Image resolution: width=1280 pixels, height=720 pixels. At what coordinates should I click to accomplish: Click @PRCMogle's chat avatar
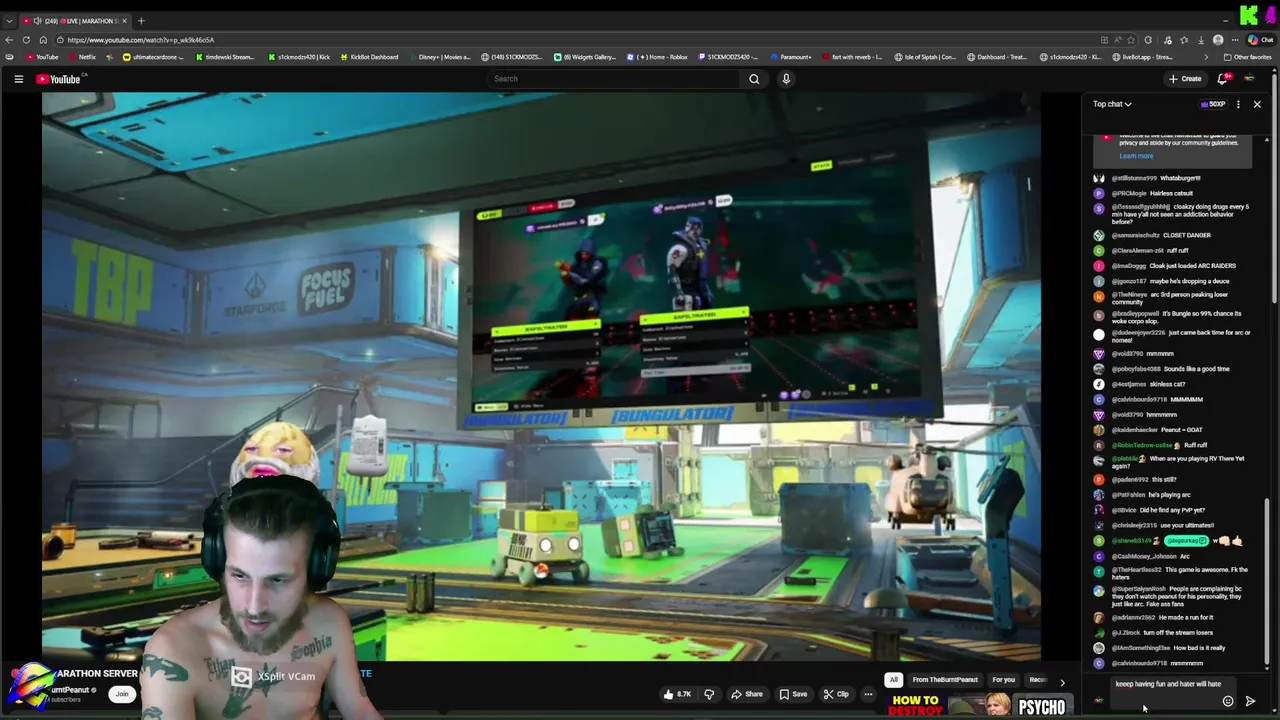1099,193
